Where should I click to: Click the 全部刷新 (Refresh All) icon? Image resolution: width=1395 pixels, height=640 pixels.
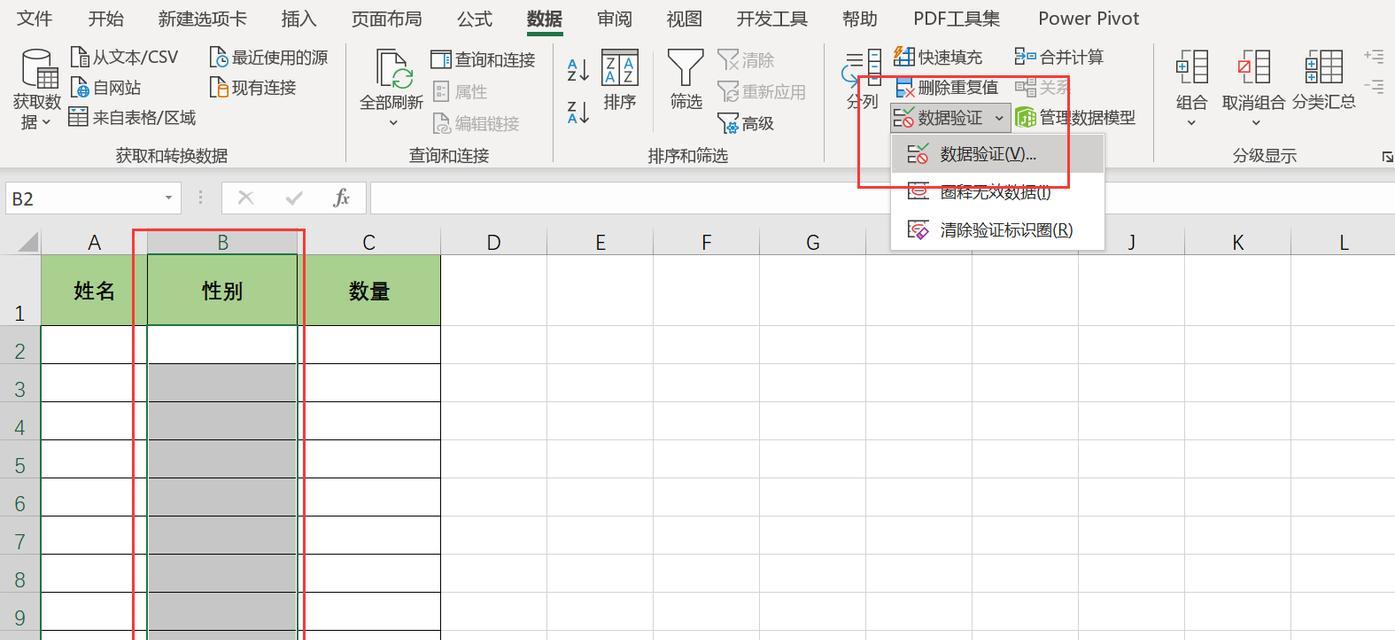pos(393,68)
